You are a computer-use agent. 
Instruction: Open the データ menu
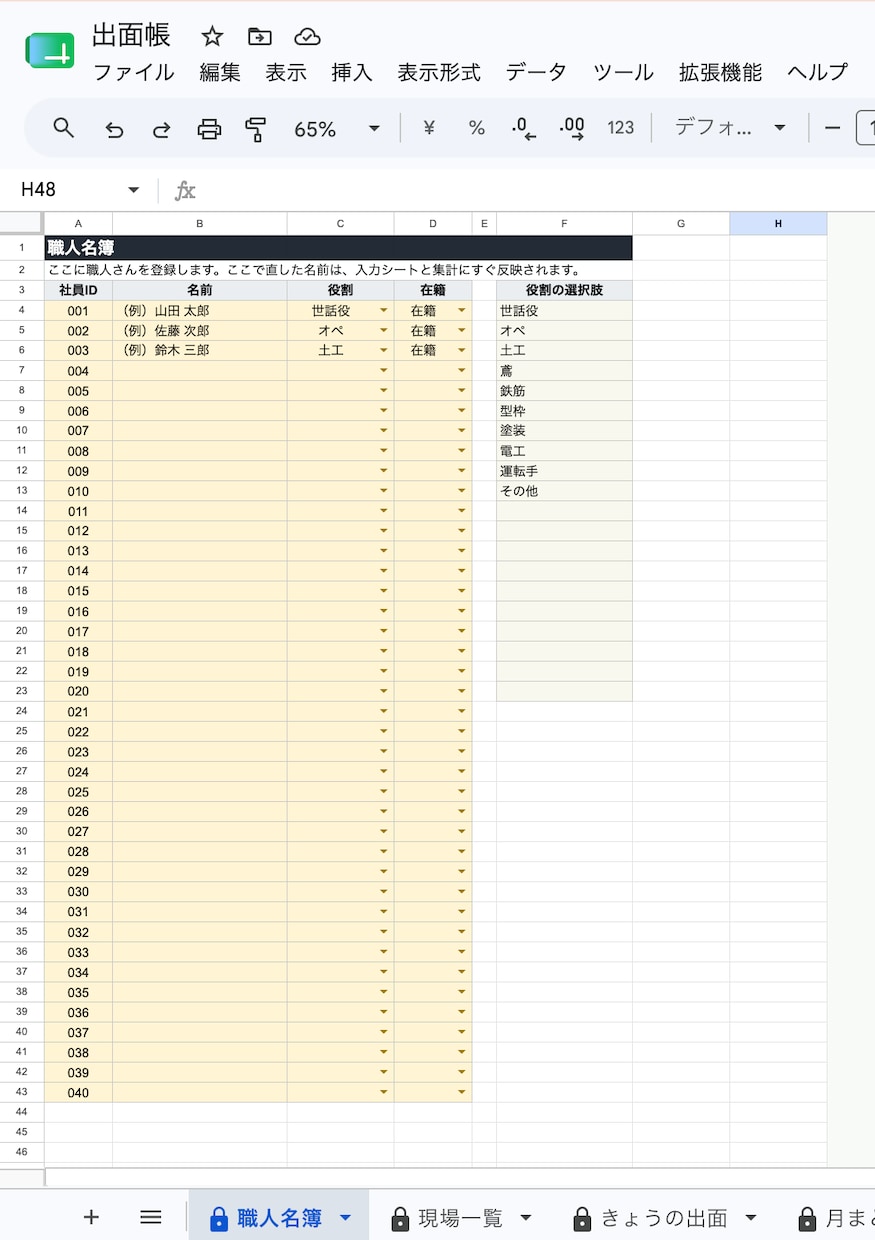point(536,73)
